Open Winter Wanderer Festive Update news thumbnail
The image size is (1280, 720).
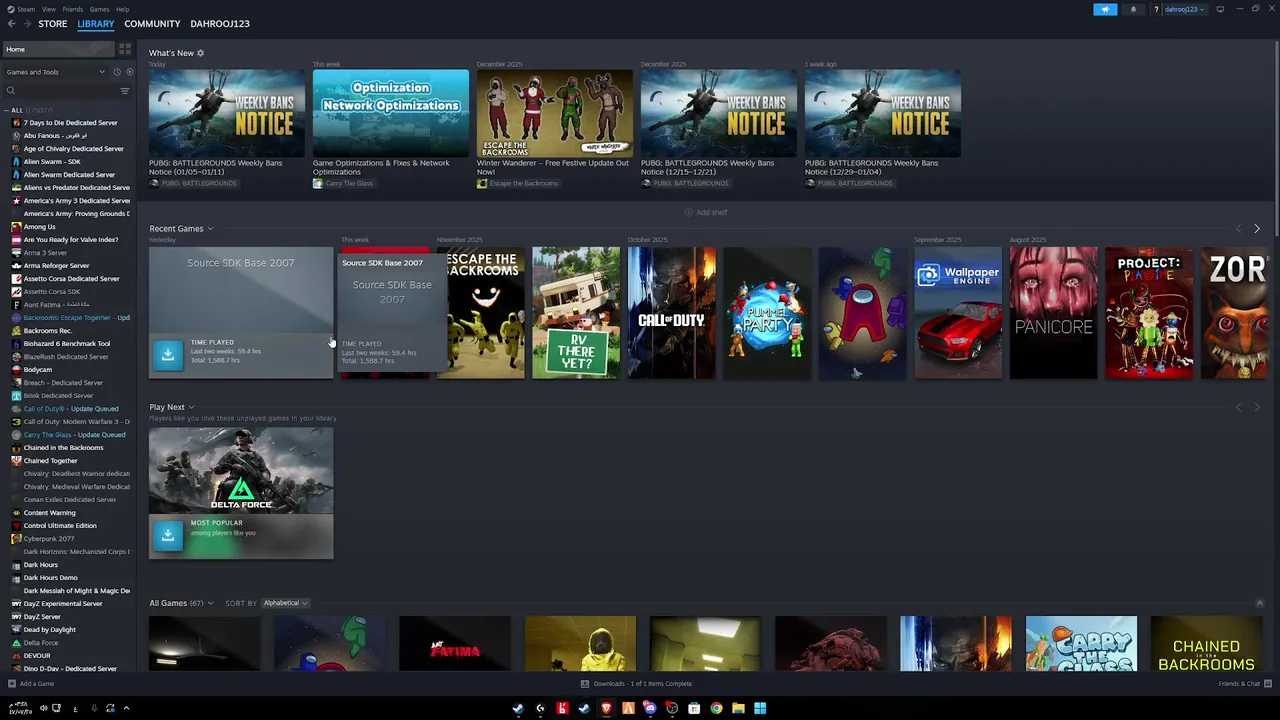click(555, 113)
